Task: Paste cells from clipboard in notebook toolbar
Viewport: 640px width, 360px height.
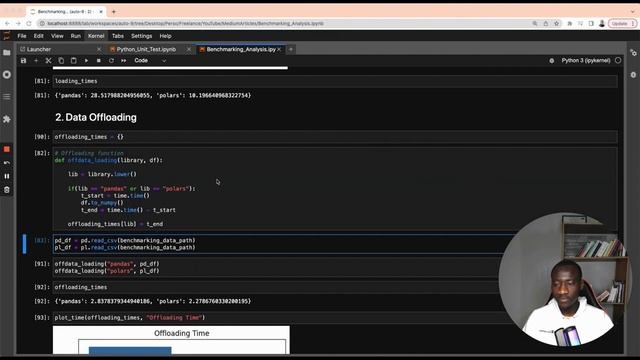Action: point(73,60)
